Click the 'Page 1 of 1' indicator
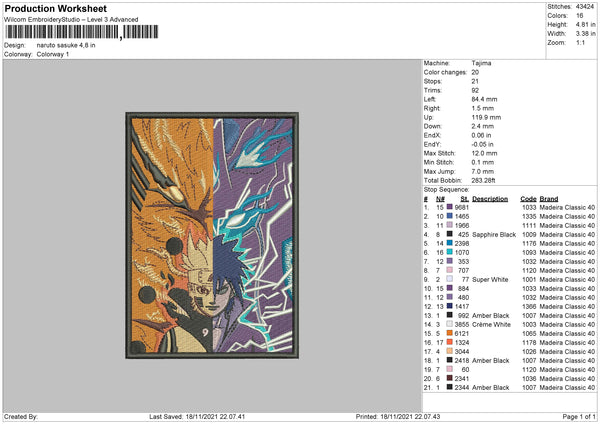Viewport: 600px width, 424px height. [579, 416]
